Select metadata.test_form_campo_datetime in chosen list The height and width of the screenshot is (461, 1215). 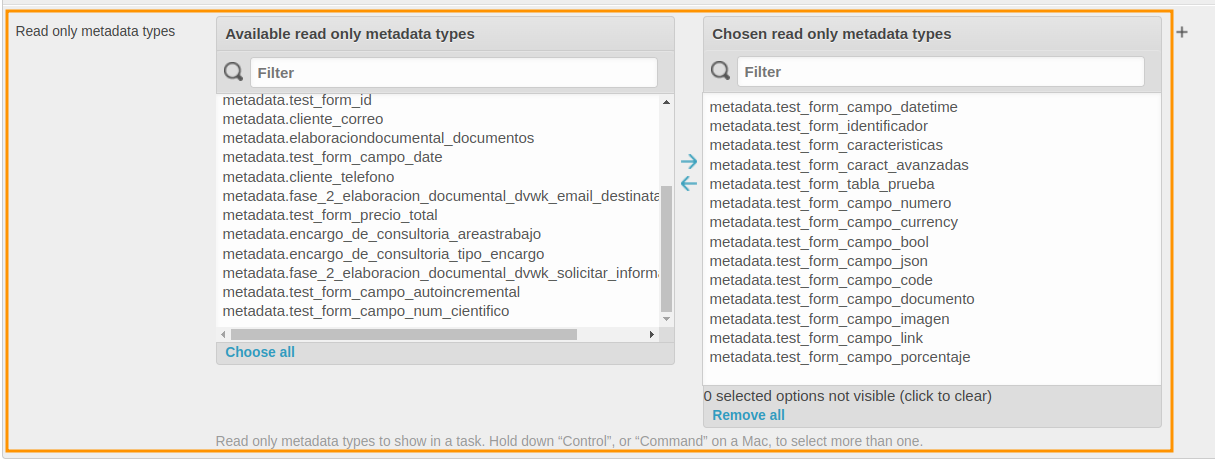coord(833,107)
